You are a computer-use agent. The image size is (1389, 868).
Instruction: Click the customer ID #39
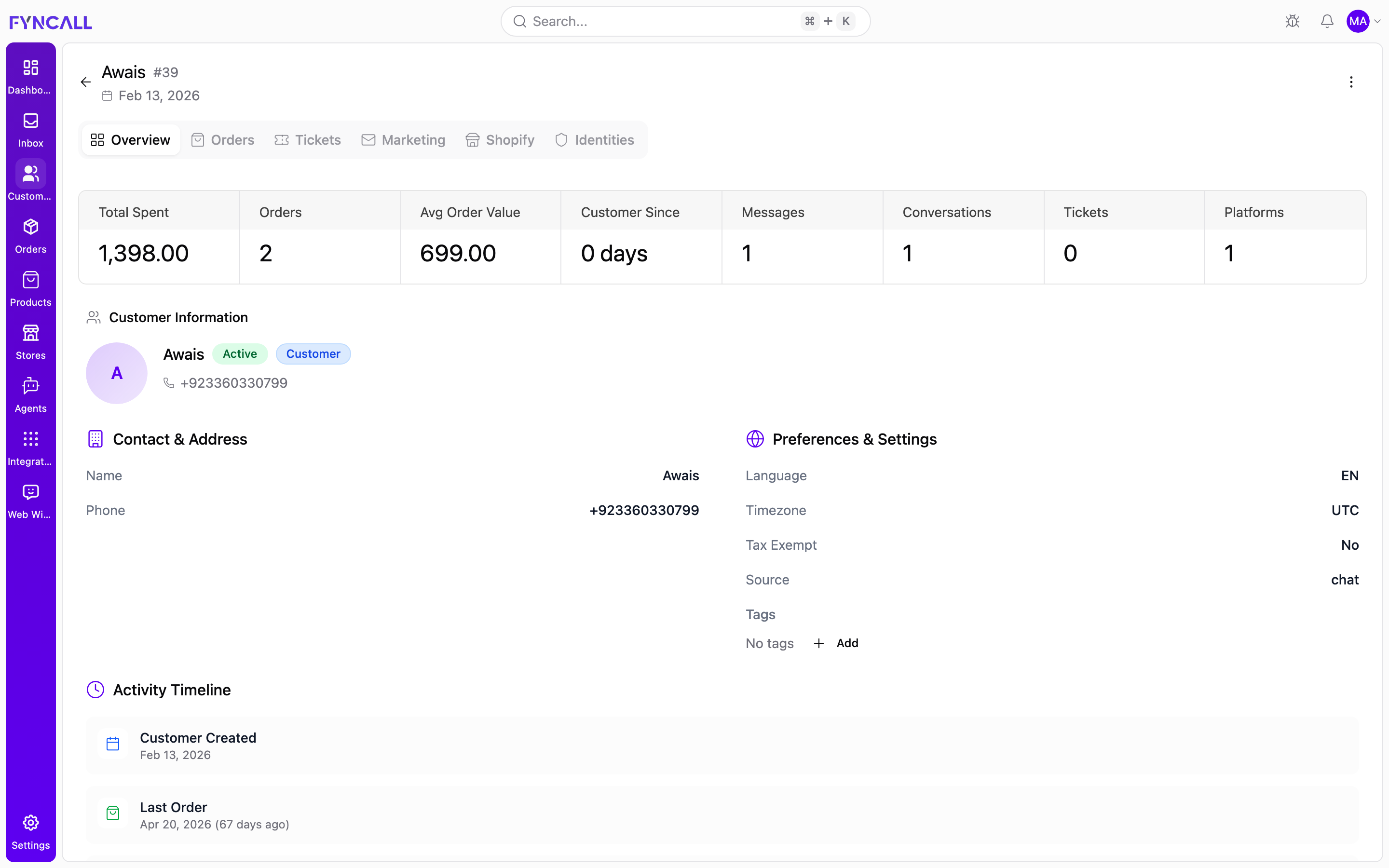166,72
